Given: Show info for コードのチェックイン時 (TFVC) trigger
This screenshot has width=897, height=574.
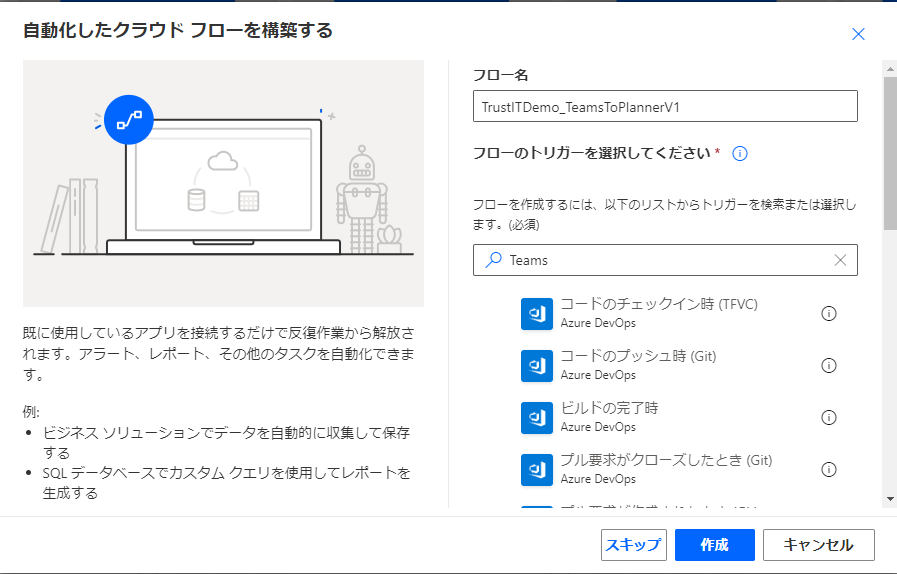Looking at the screenshot, I should [828, 314].
